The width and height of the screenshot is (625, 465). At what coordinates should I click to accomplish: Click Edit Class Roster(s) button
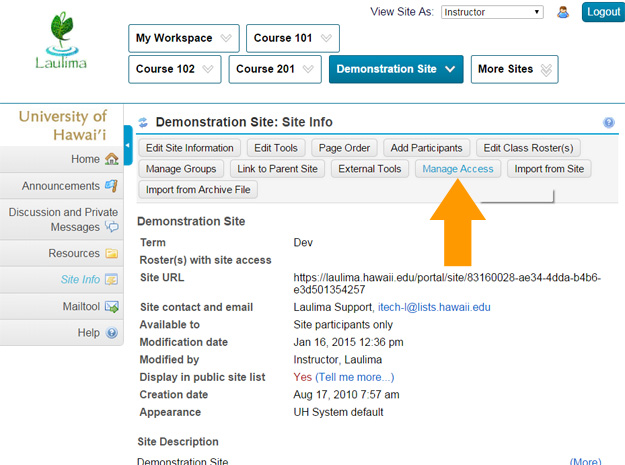click(x=528, y=148)
